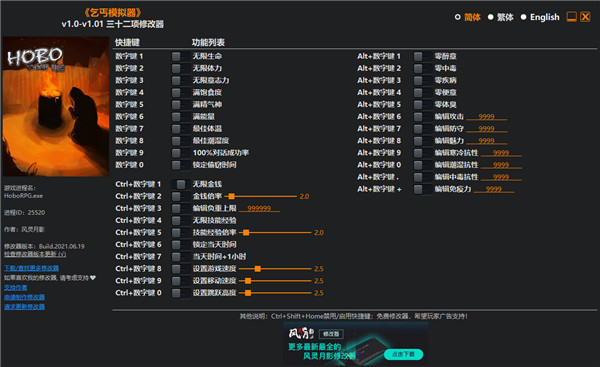The width and height of the screenshot is (600, 367).
Task: Click the 金钱倍率 slider handle
Action: 232,196
